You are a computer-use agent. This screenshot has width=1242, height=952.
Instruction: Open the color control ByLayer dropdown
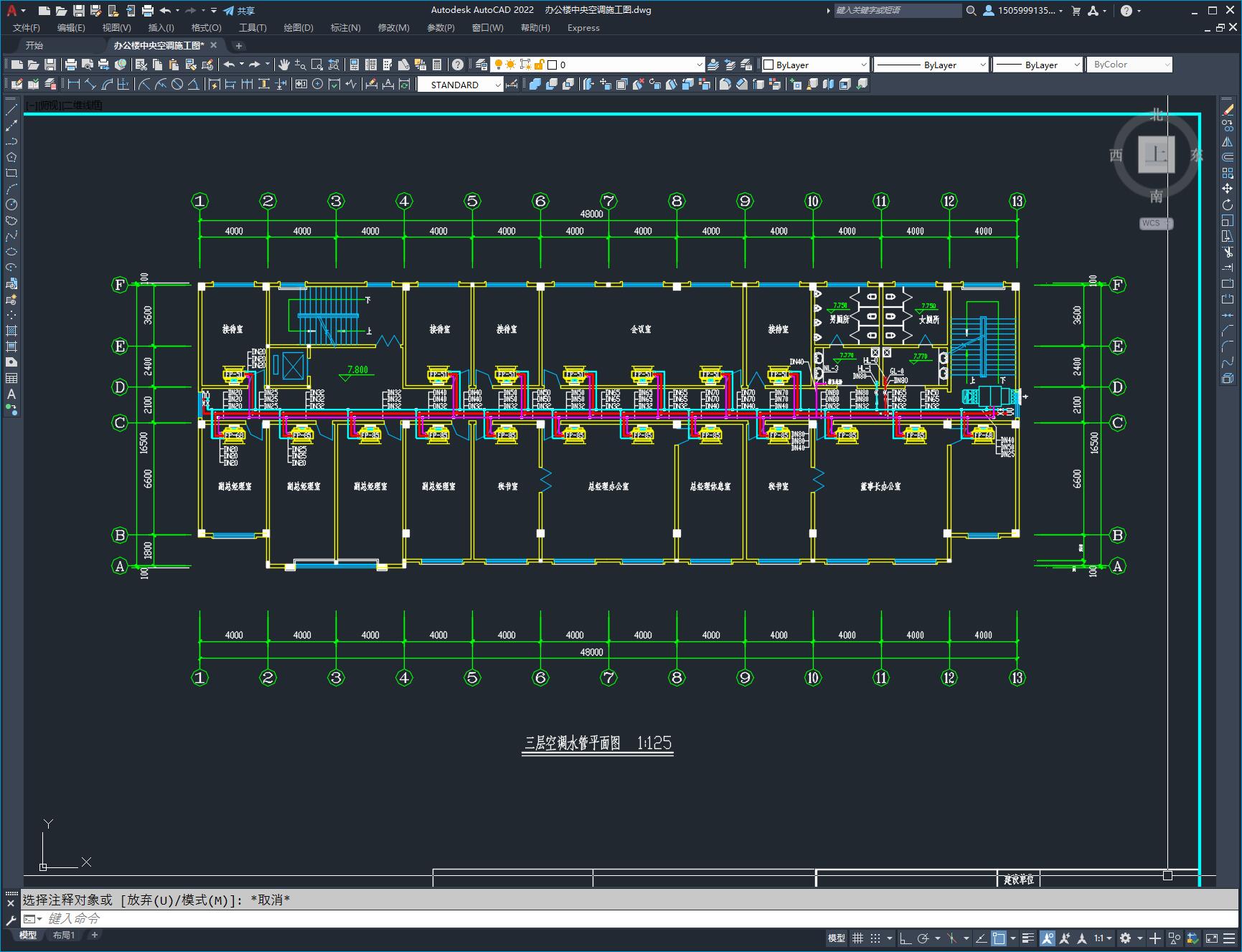(815, 65)
